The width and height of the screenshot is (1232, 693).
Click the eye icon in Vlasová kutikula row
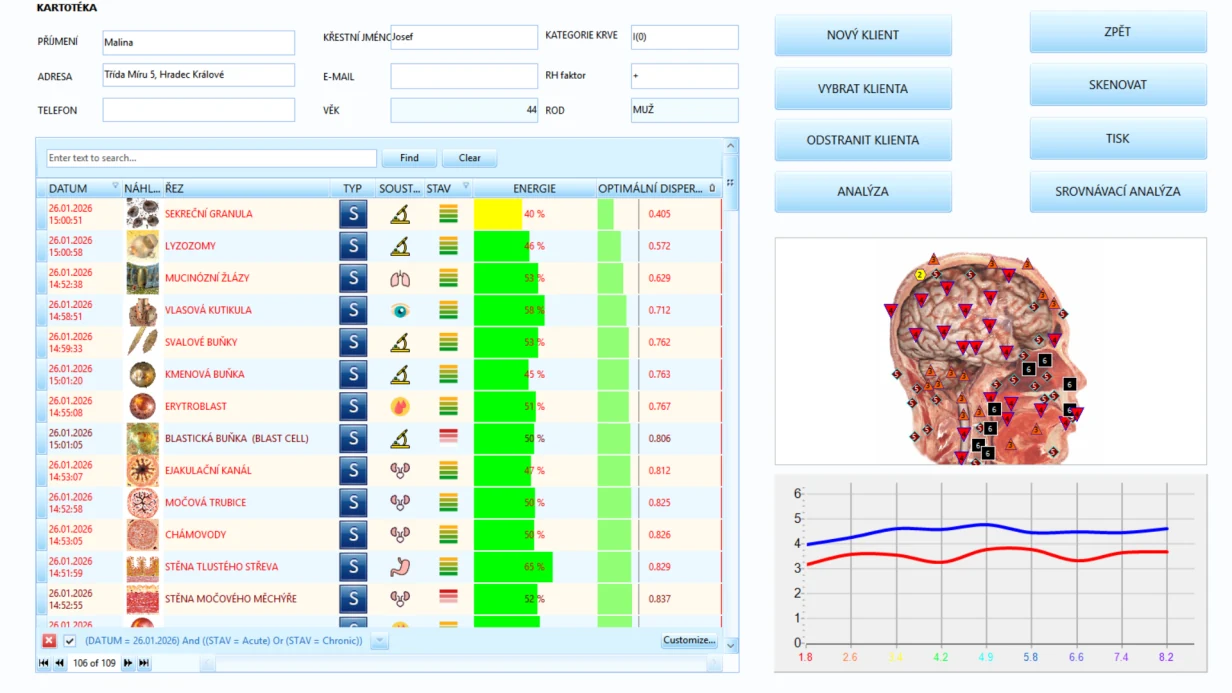tap(400, 310)
